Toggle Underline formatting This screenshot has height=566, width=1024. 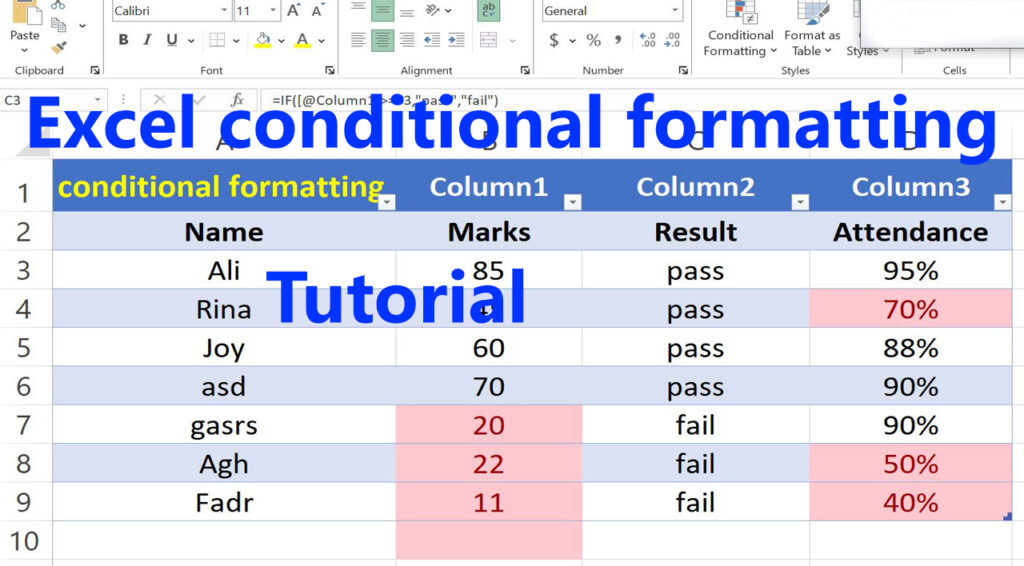tap(172, 40)
